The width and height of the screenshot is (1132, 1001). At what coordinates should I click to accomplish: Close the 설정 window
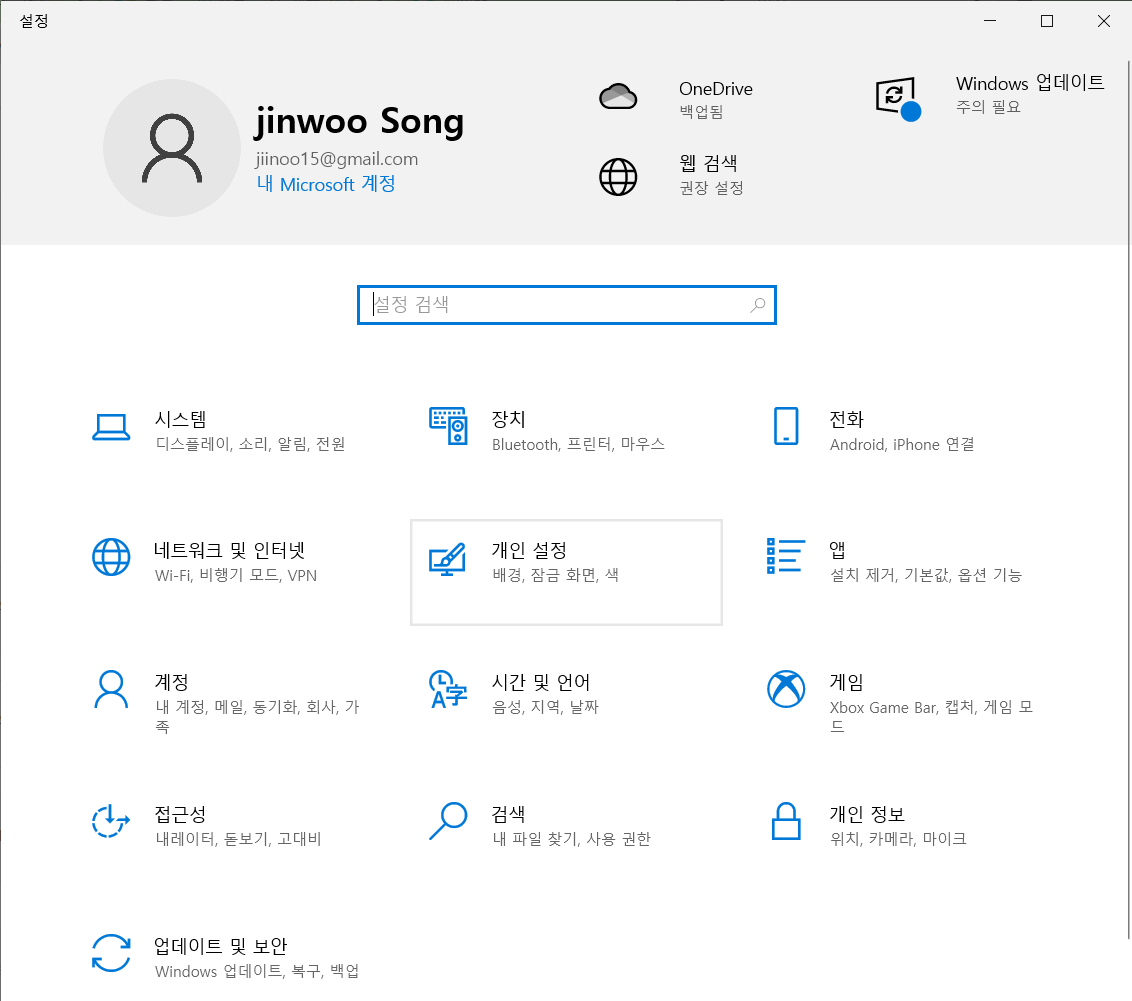pyautogui.click(x=1103, y=21)
